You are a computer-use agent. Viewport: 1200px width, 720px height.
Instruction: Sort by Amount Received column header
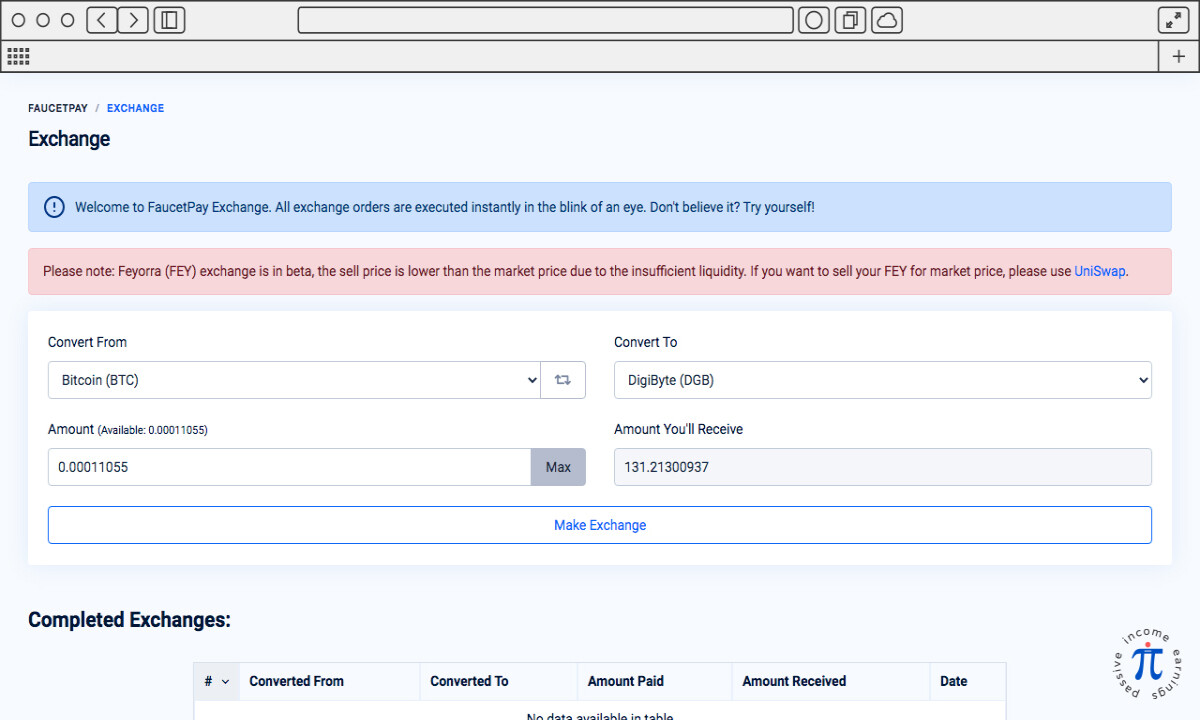pos(830,681)
